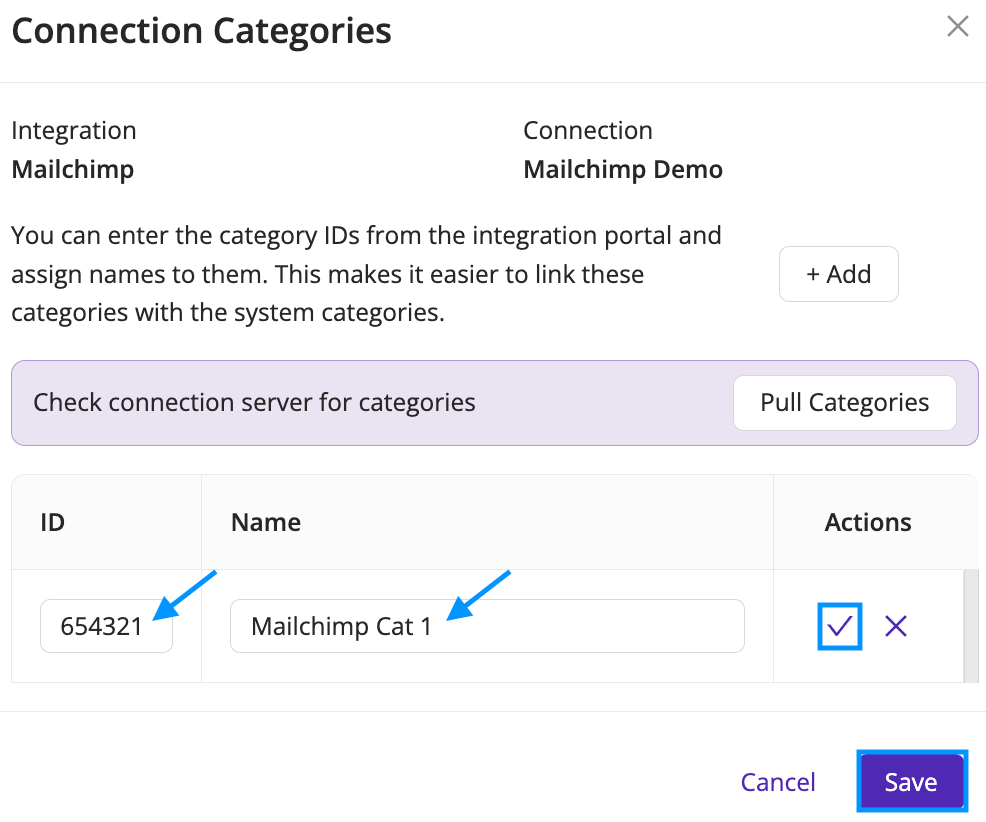Click the category IDs instruction paragraph
Viewport: 986px width, 822px height.
point(367,274)
